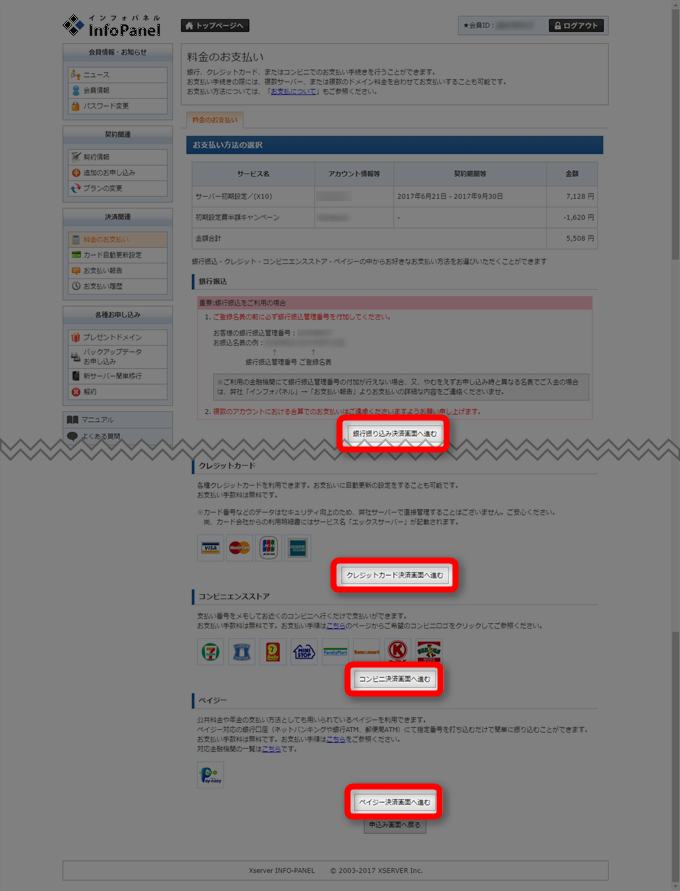Click the 7,128 円 amount cell
Screen dimensions: 680x891
pos(572,197)
